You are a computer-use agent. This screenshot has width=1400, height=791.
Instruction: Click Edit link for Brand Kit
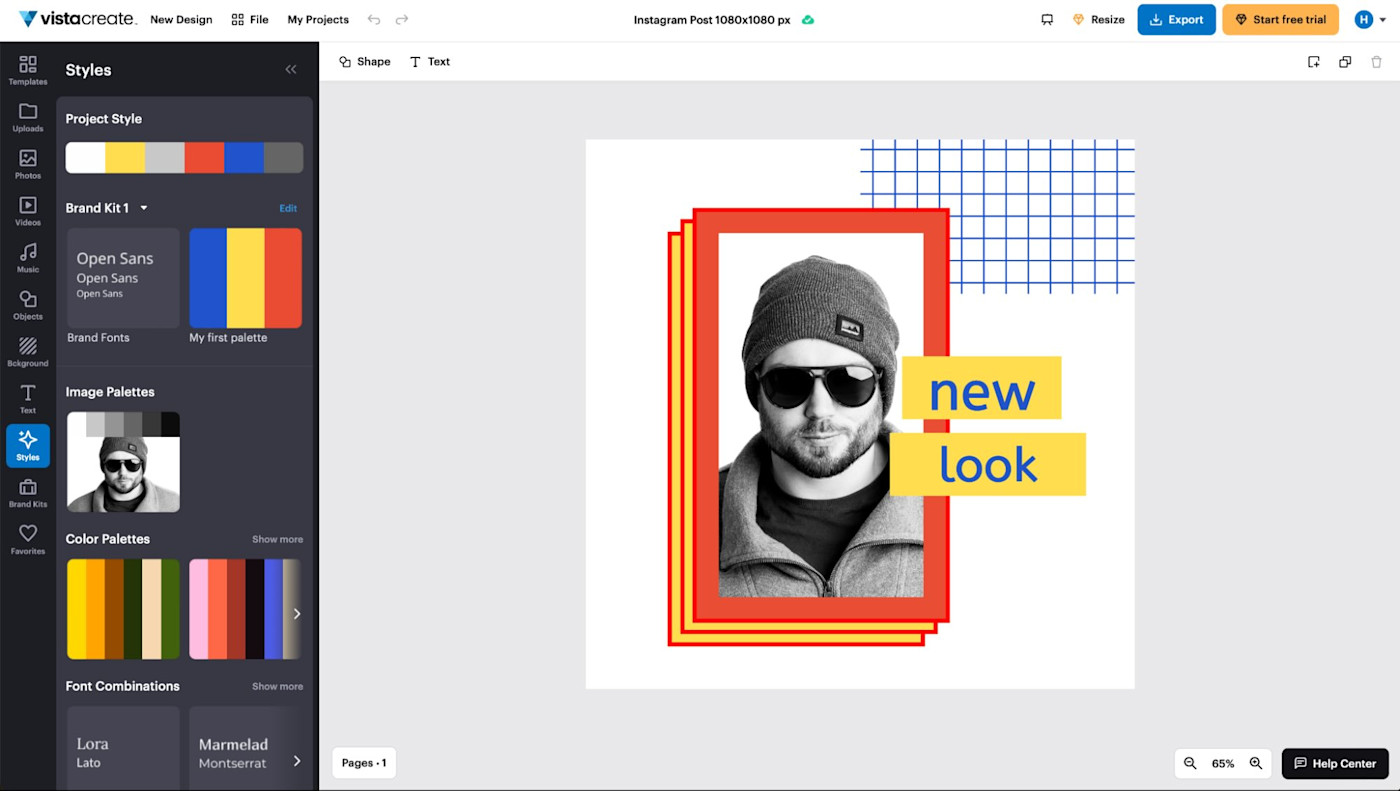click(288, 208)
